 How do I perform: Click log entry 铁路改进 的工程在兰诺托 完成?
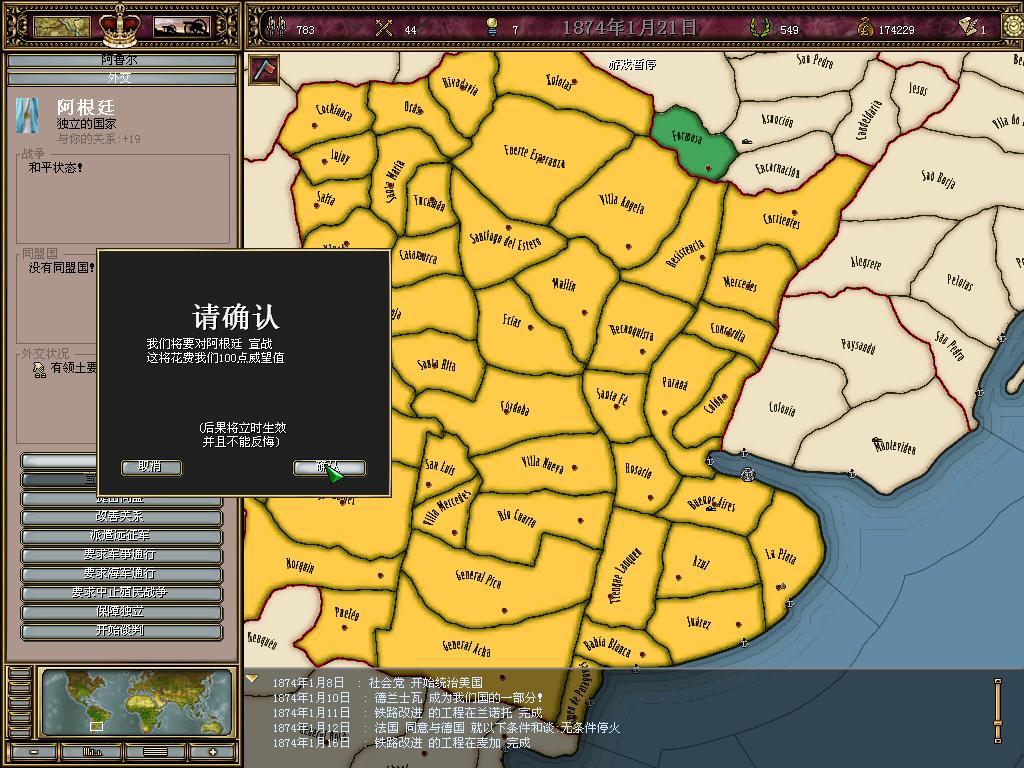pyautogui.click(x=458, y=713)
